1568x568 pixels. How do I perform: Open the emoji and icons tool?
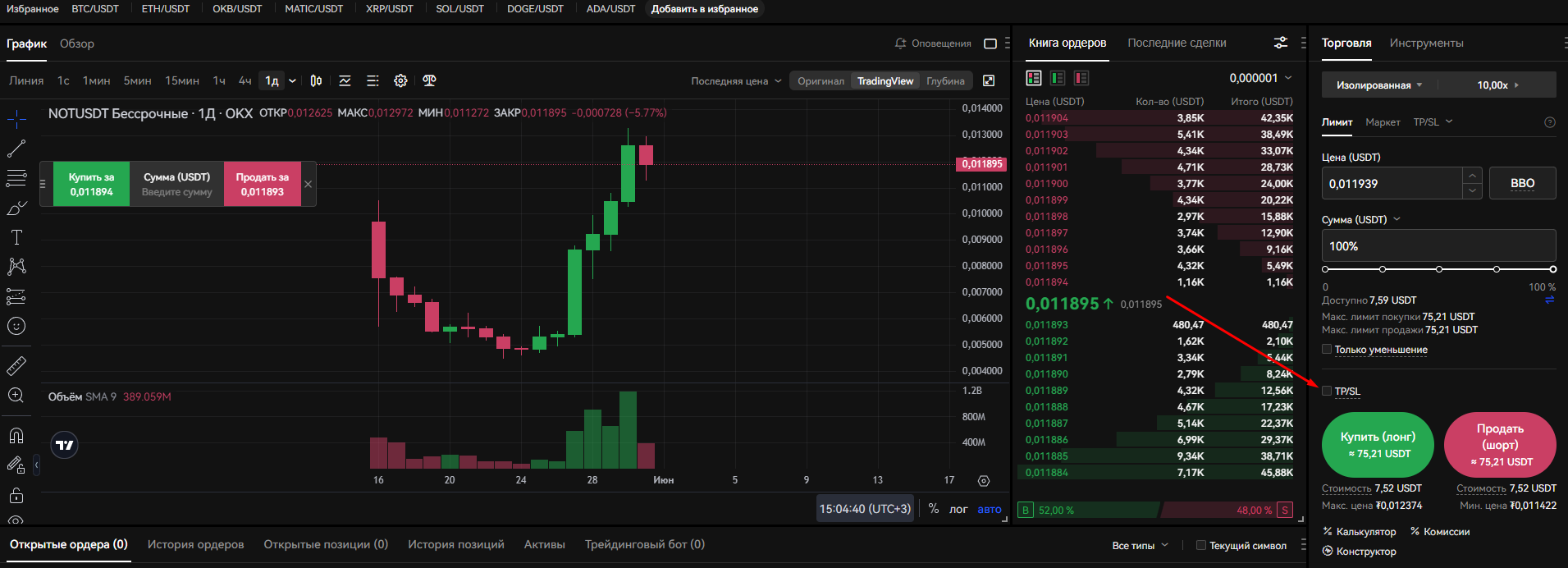[x=16, y=326]
